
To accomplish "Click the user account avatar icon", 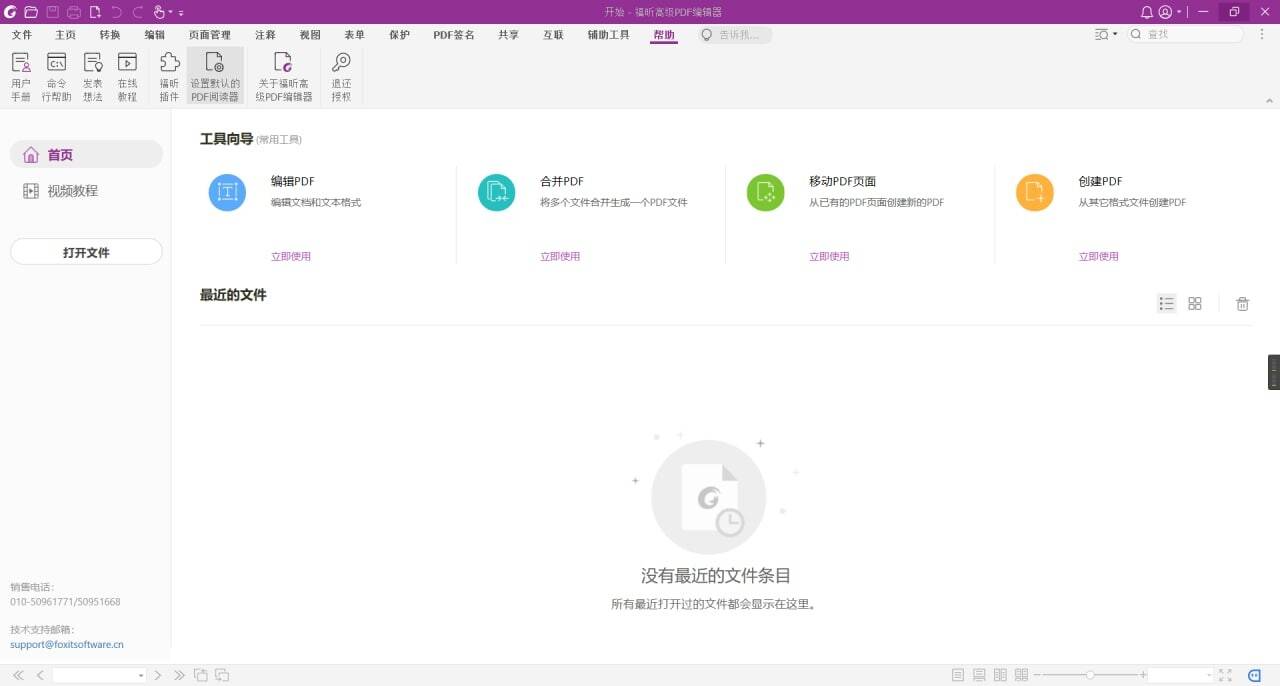I will (1165, 12).
